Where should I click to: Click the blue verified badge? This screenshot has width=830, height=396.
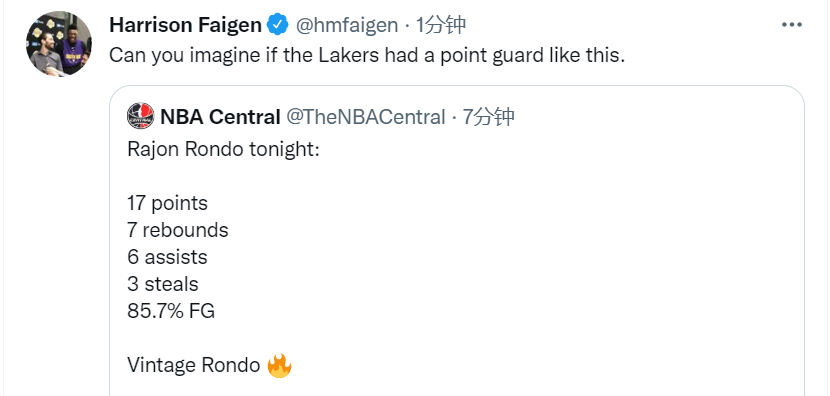click(x=277, y=25)
